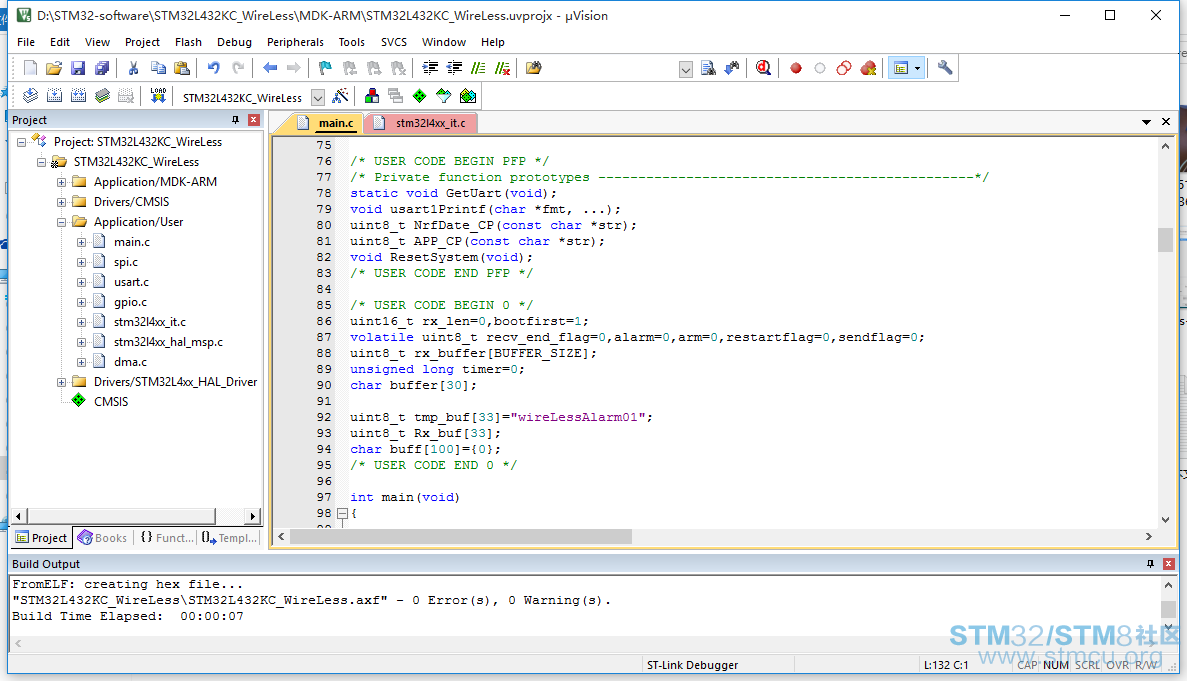Uncomment the selected code lines
The width and height of the screenshot is (1187, 681).
point(503,68)
